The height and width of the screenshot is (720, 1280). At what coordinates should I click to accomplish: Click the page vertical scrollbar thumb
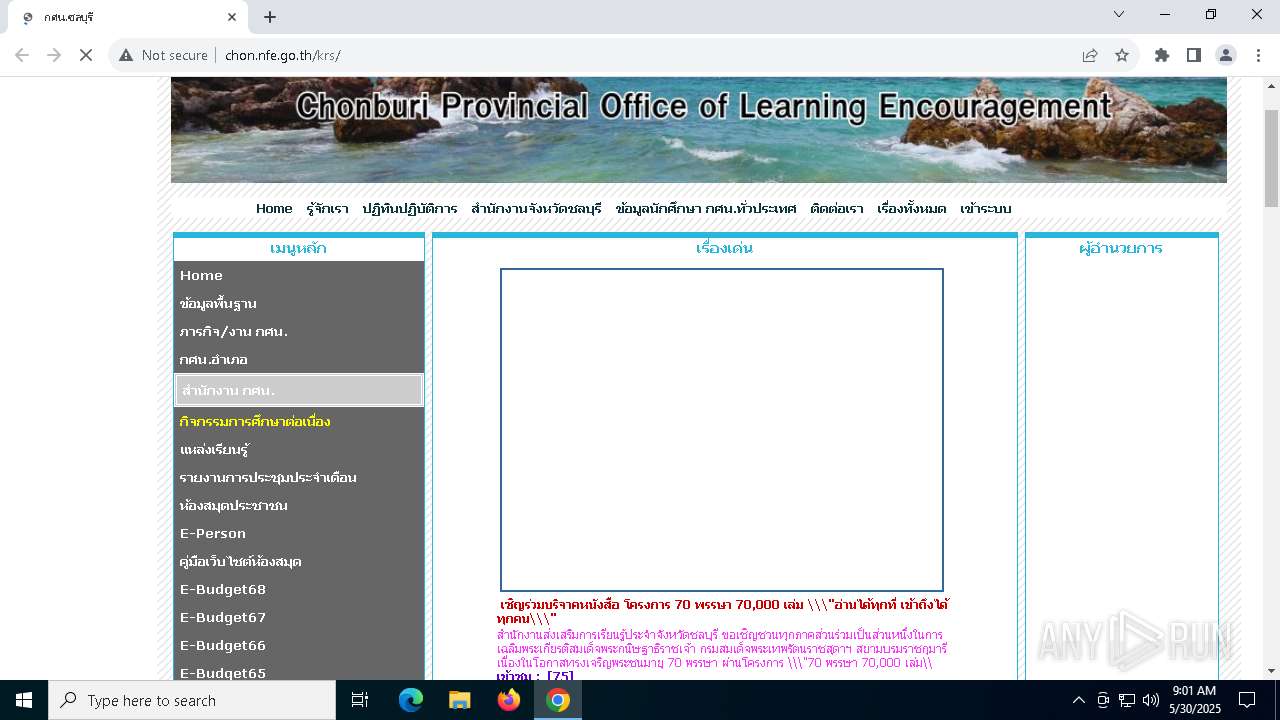[x=1271, y=159]
